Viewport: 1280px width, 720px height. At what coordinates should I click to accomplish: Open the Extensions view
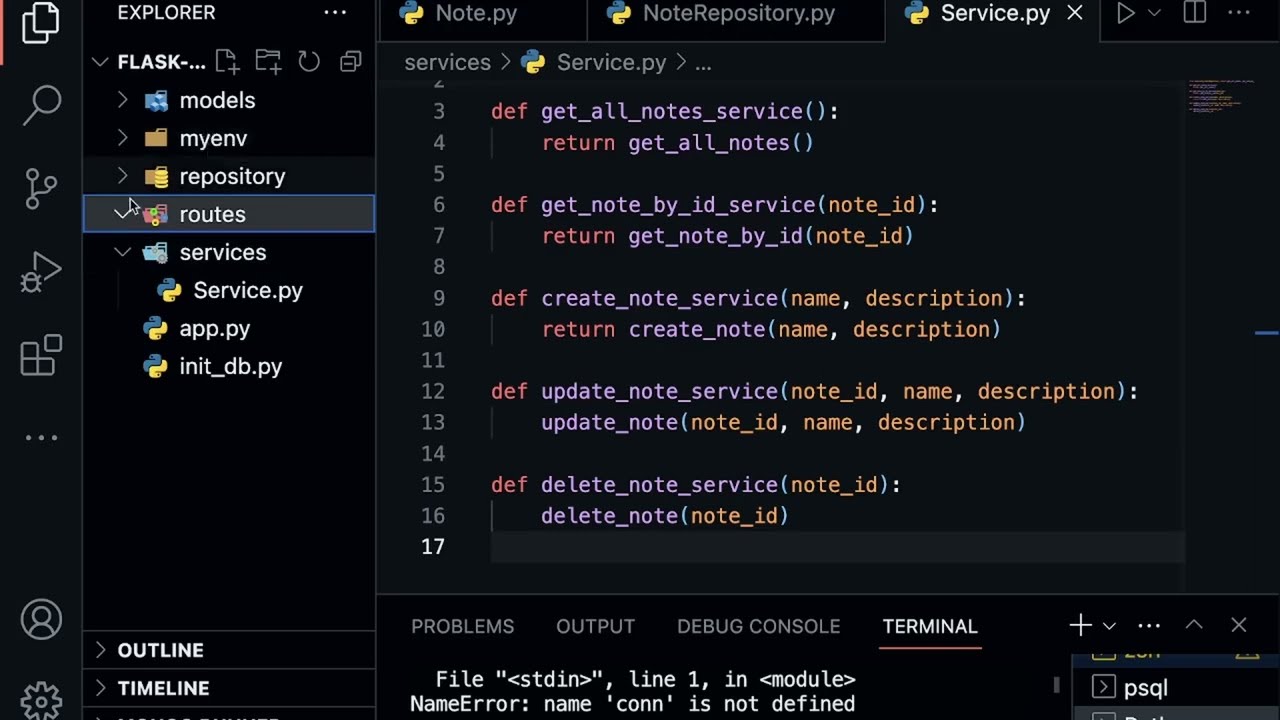pos(41,355)
